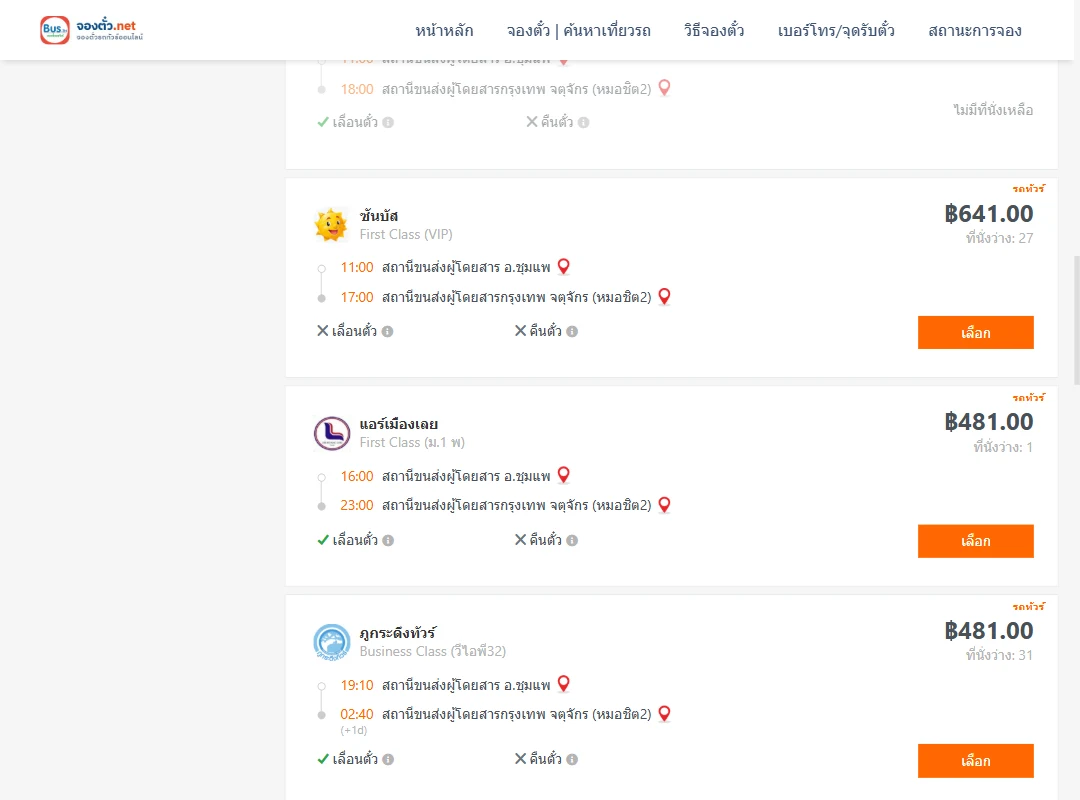1080x800 pixels.
Task: Click the ฿641.00 price
Action: [989, 214]
